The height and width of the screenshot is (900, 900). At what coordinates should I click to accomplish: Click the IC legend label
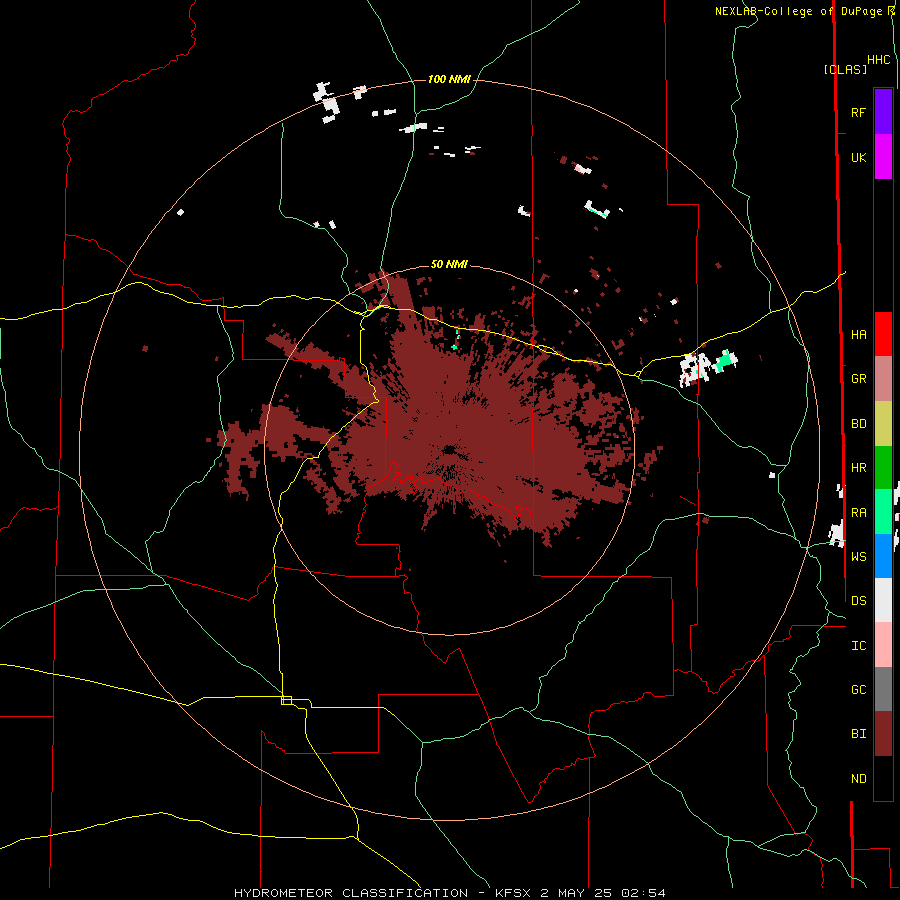tap(858, 645)
